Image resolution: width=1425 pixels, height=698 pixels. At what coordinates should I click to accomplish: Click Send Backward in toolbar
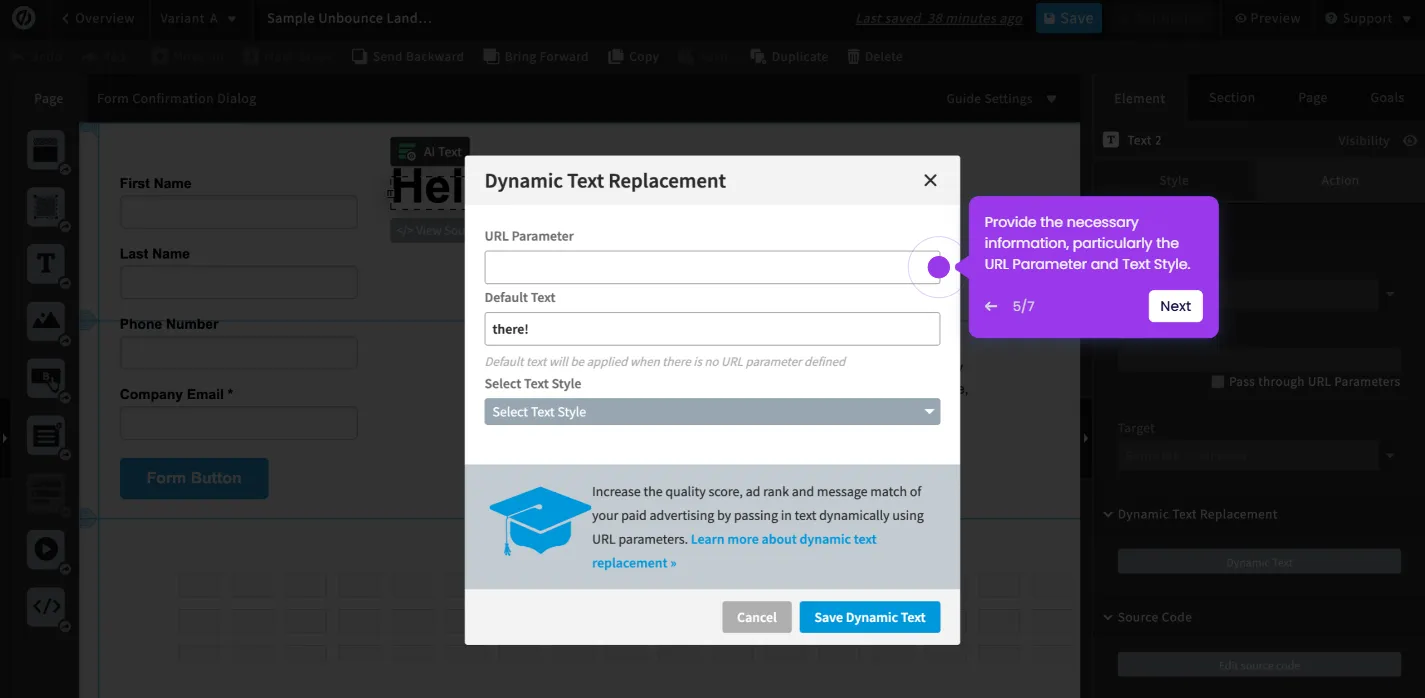(408, 57)
